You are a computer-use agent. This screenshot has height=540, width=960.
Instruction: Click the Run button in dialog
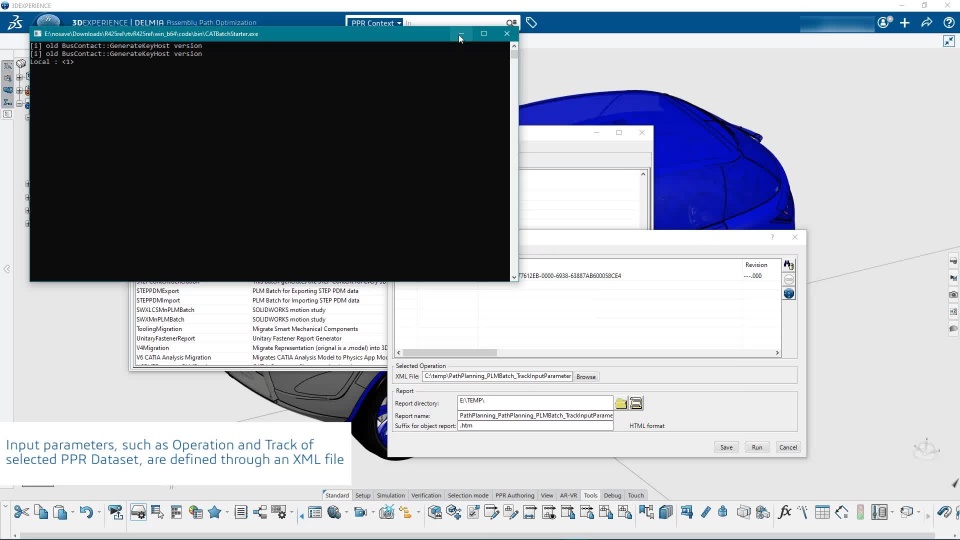[x=757, y=448]
